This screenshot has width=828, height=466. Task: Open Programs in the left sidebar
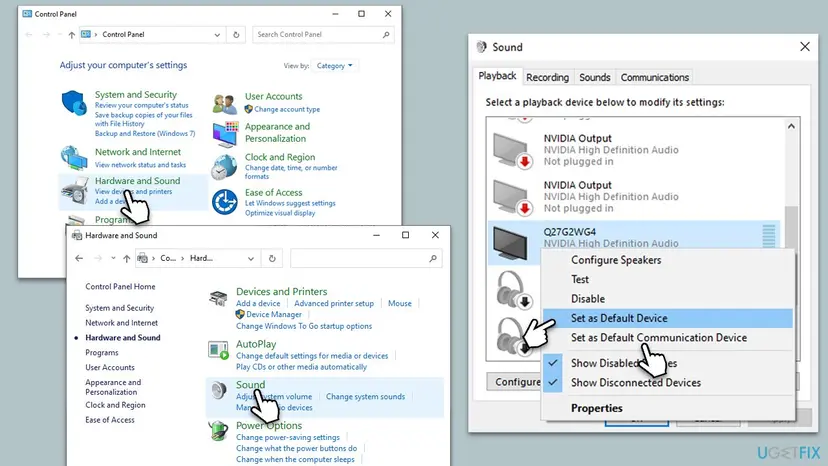click(102, 352)
